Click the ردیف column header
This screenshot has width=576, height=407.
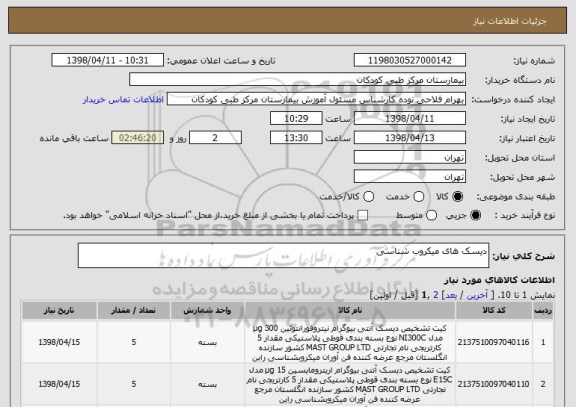(543, 311)
